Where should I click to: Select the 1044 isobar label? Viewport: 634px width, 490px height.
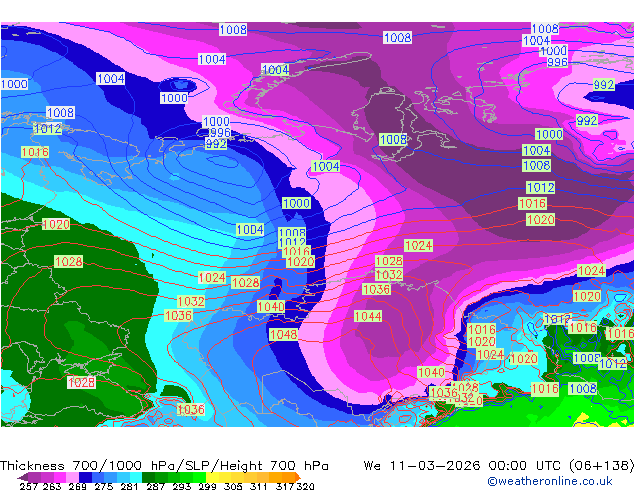coord(368,316)
